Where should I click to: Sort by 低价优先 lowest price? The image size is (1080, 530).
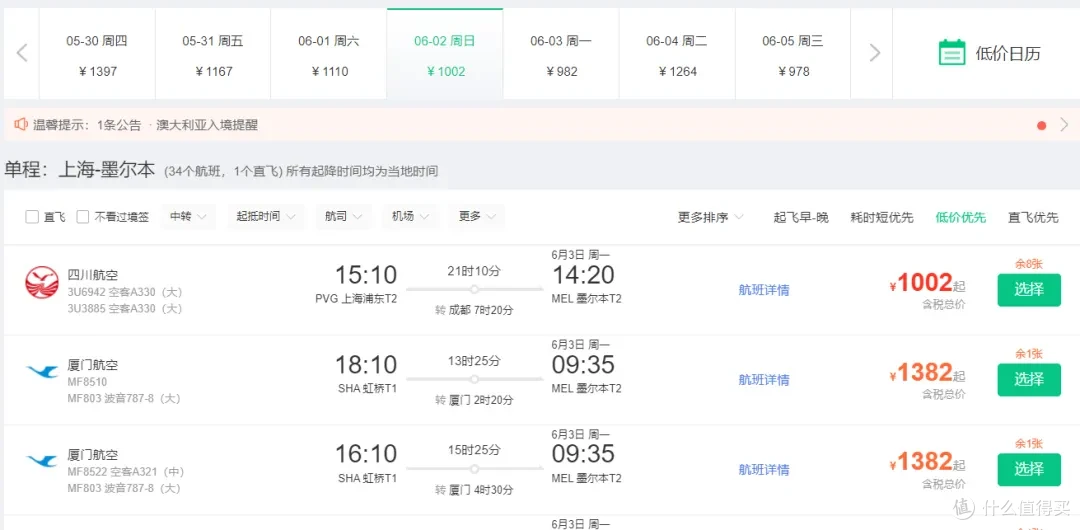[961, 218]
